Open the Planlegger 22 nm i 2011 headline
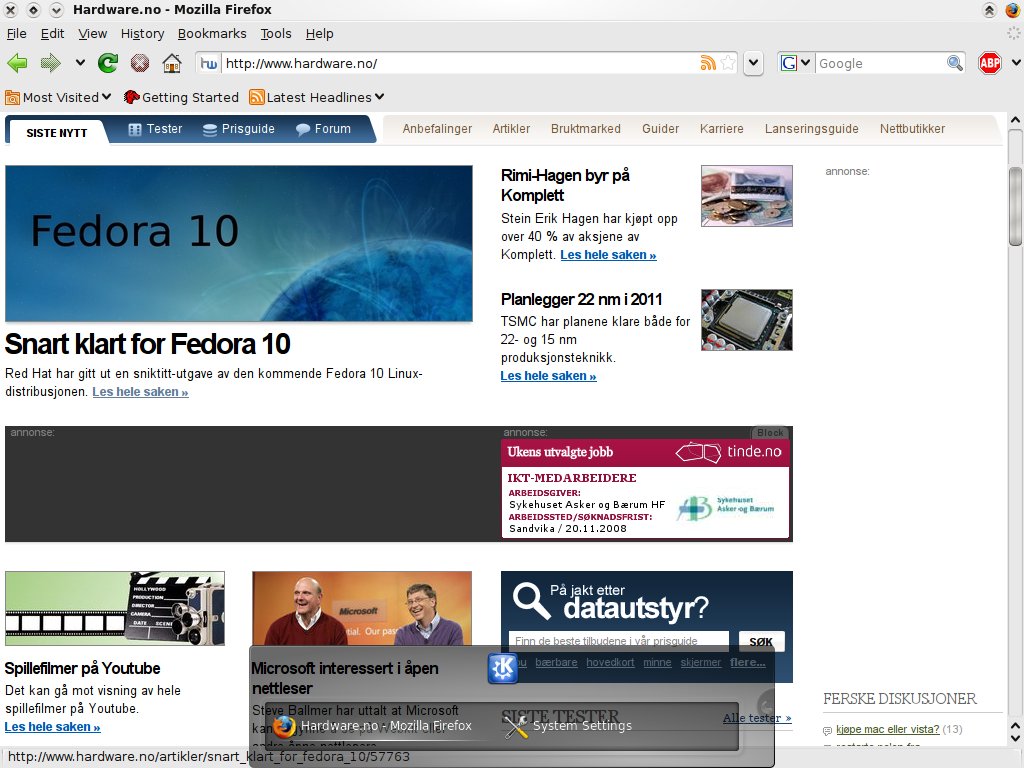1024x768 pixels. (x=581, y=299)
